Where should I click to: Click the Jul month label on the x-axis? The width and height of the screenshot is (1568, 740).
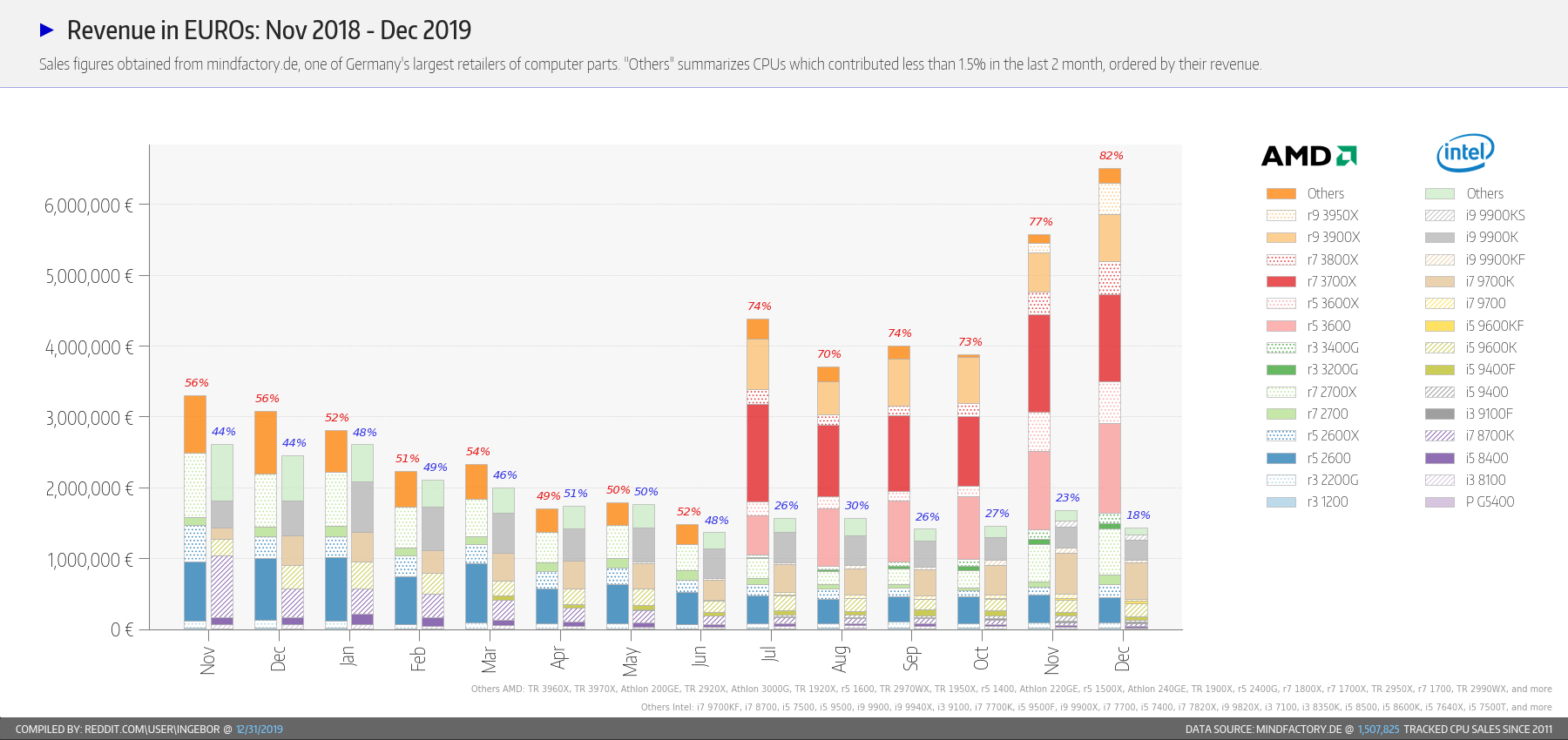769,655
